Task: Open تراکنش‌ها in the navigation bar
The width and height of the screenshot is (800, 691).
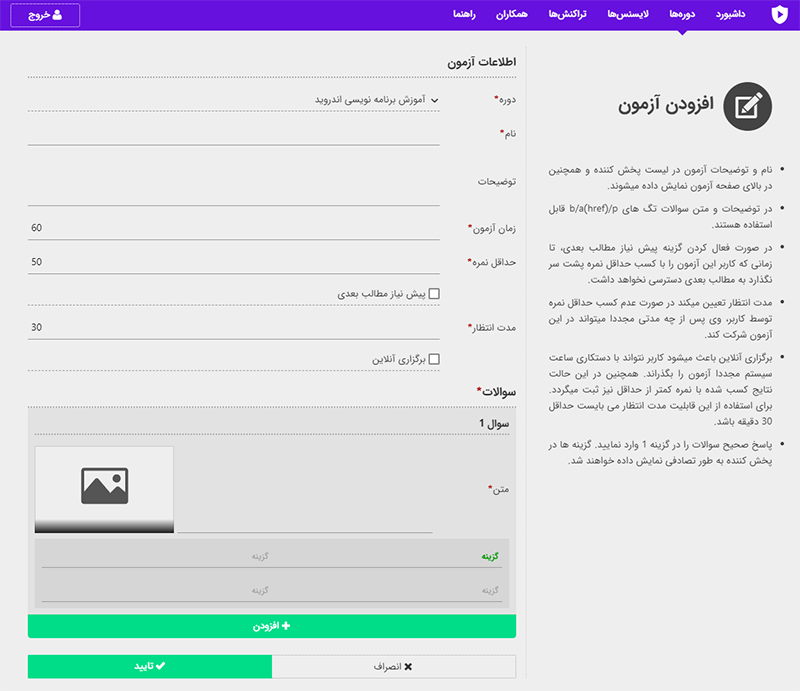Action: (567, 14)
